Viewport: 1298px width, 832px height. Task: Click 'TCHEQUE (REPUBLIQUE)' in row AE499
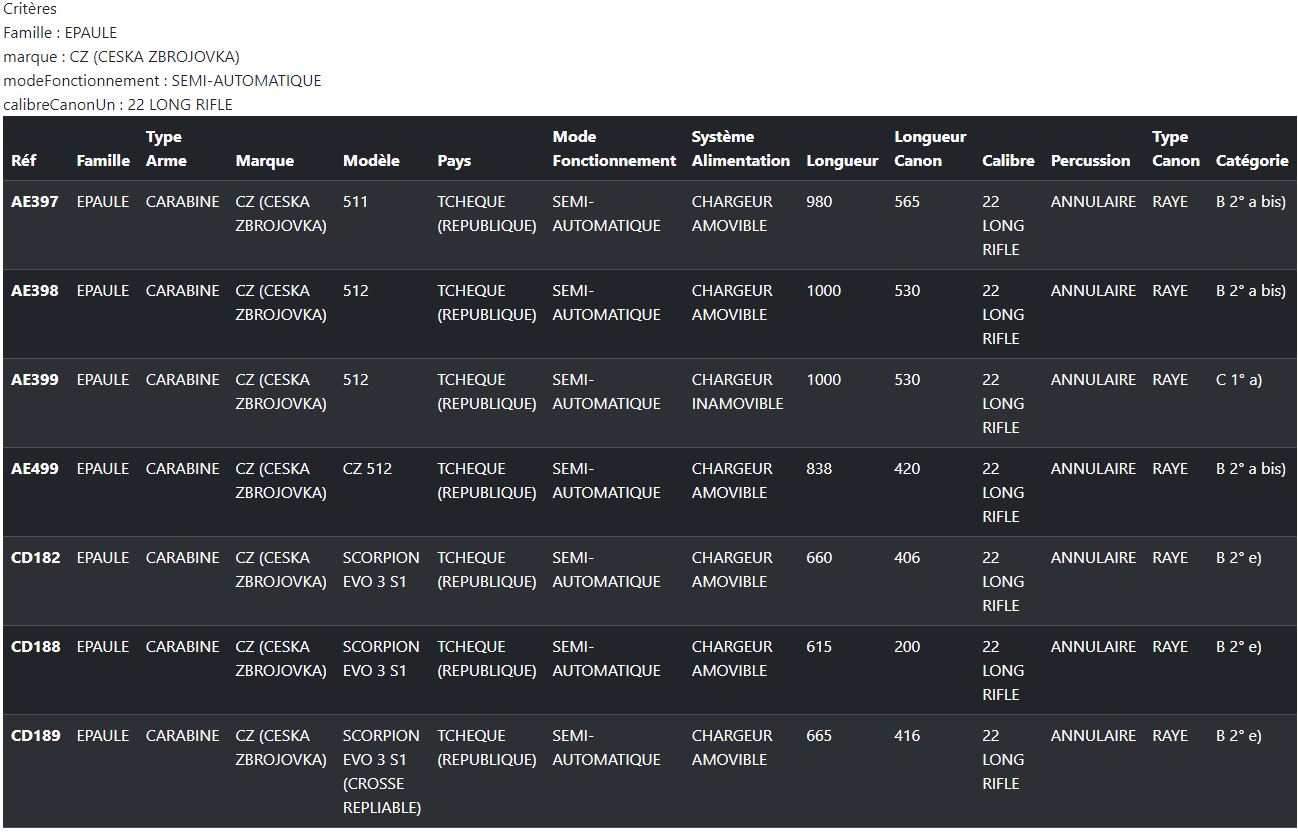[x=487, y=480]
